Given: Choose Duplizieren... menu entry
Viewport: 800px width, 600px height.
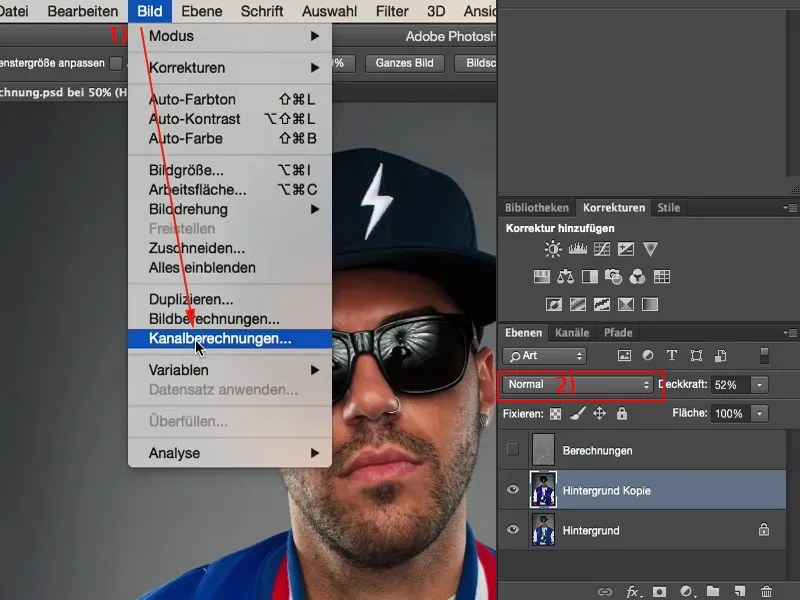Looking at the screenshot, I should pyautogui.click(x=230, y=299).
